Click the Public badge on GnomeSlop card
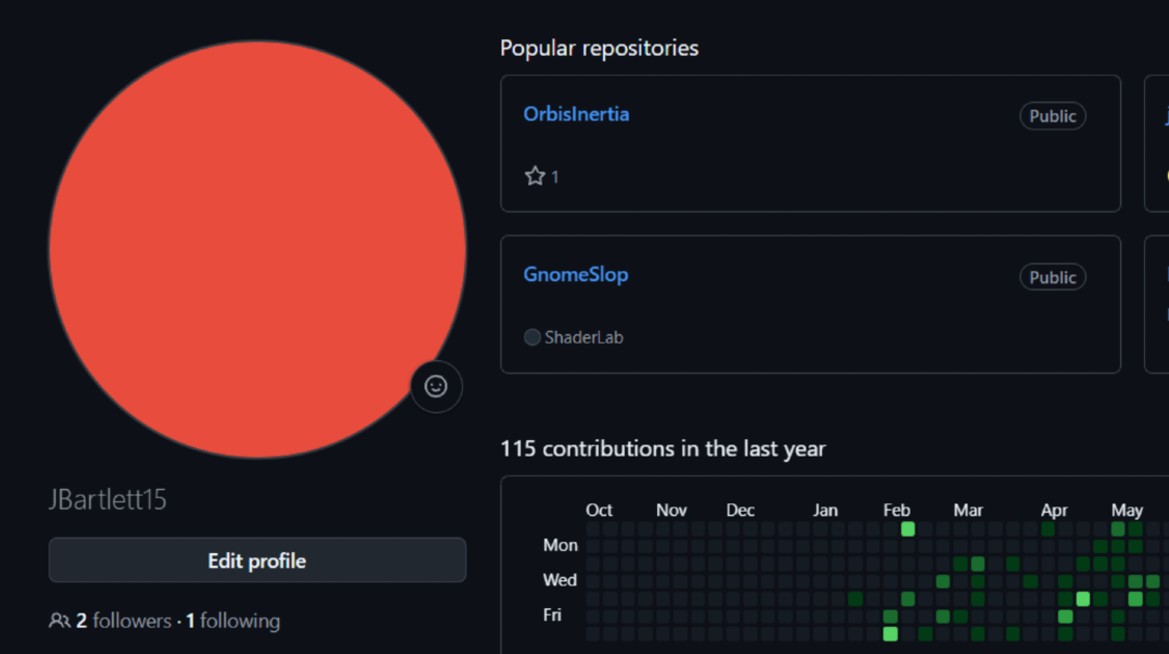This screenshot has width=1169, height=654. pos(1052,277)
